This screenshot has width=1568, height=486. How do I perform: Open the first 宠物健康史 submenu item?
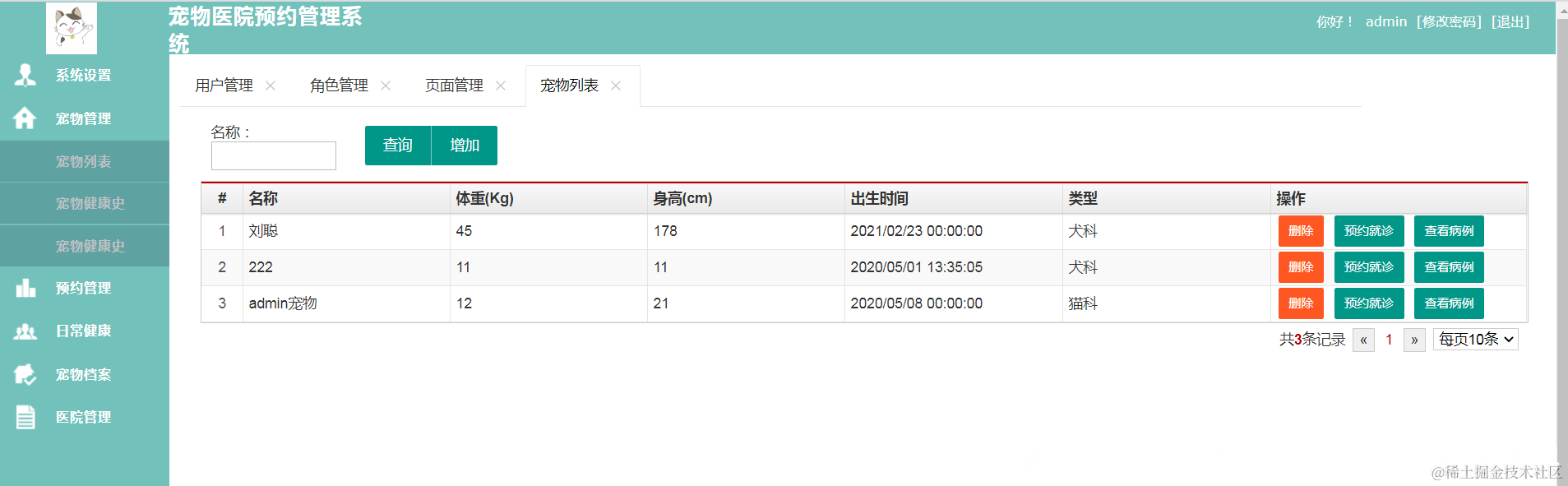pyautogui.click(x=85, y=203)
